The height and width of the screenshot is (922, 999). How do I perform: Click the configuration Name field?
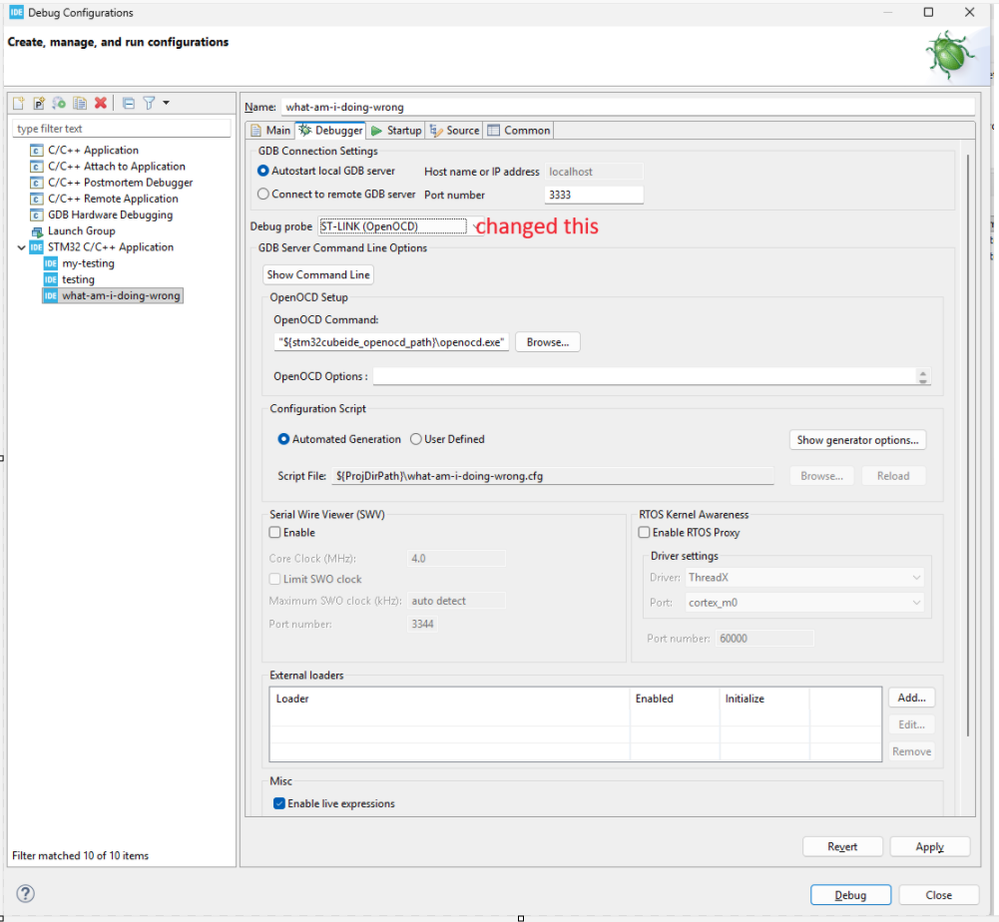(x=628, y=107)
